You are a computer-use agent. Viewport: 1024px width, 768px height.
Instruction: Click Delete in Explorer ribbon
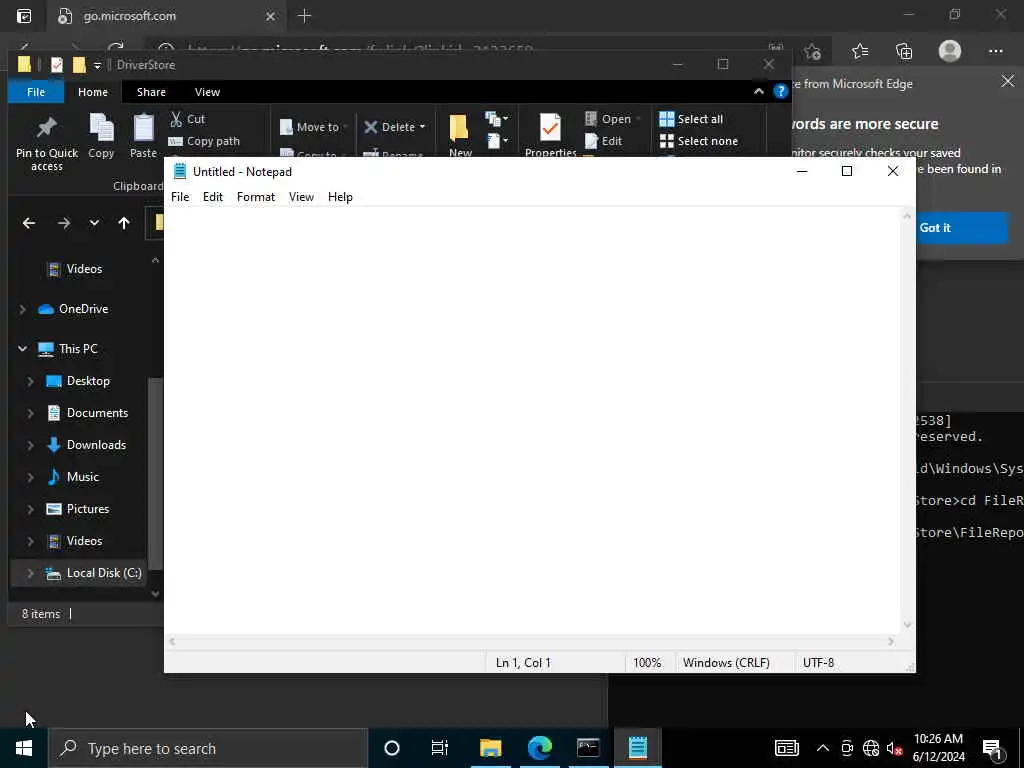[x=390, y=127]
